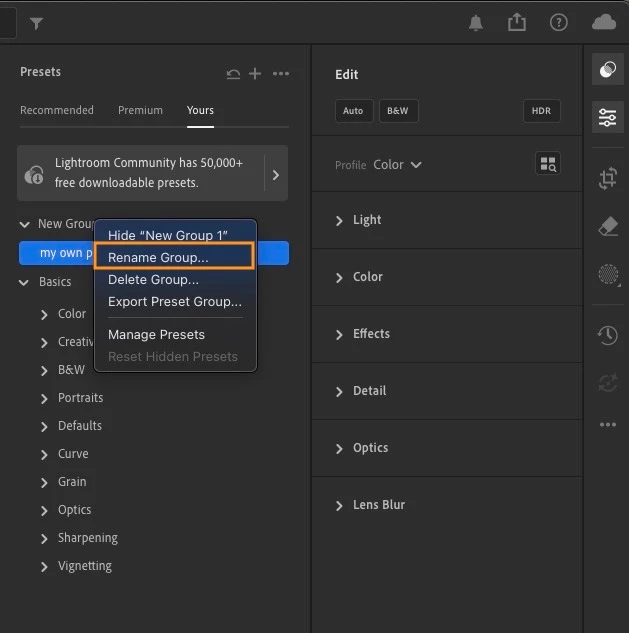This screenshot has width=629, height=633.
Task: Expand the Creative presets folder
Action: pos(44,342)
